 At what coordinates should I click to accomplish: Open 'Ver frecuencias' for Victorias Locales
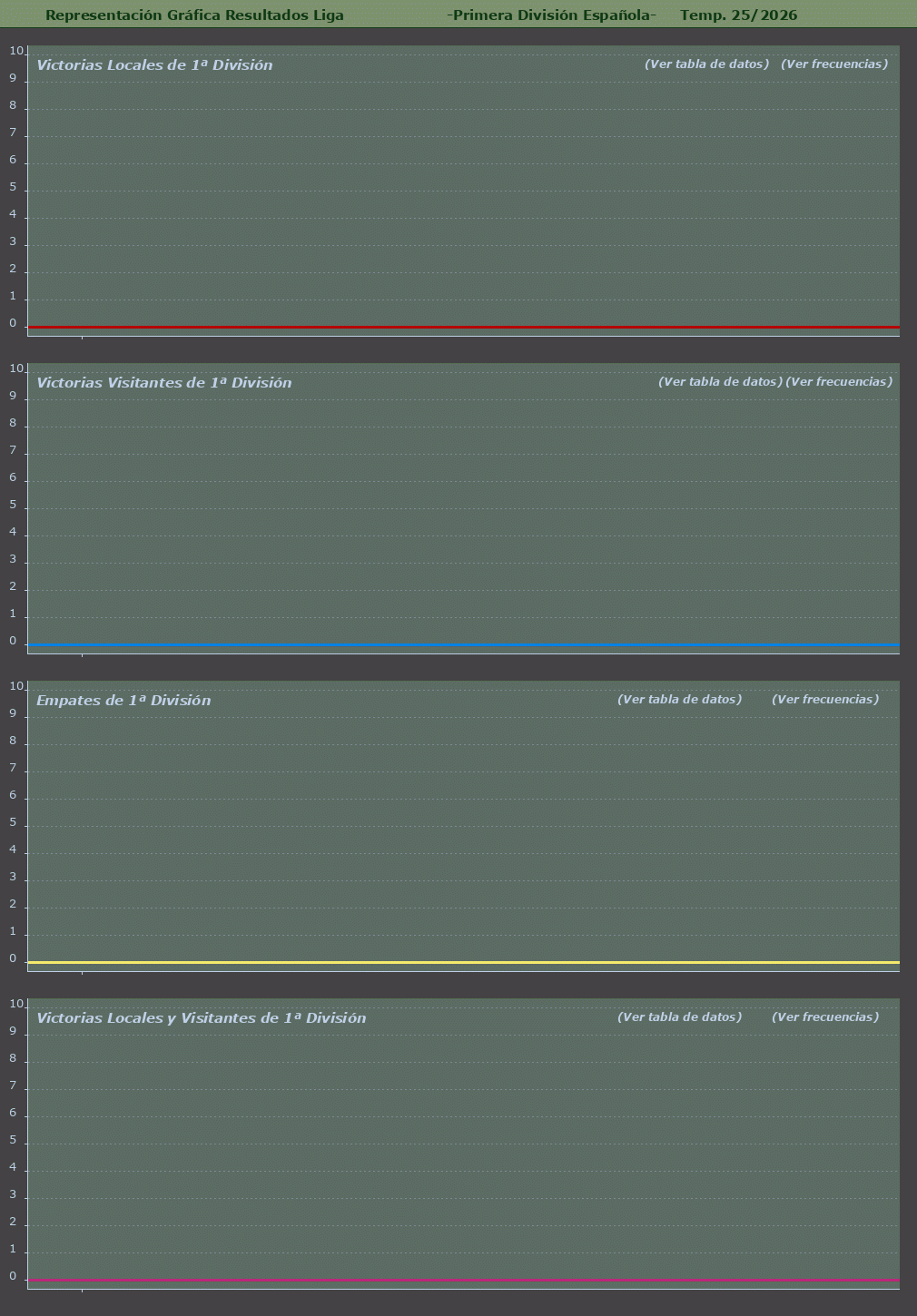pos(833,64)
